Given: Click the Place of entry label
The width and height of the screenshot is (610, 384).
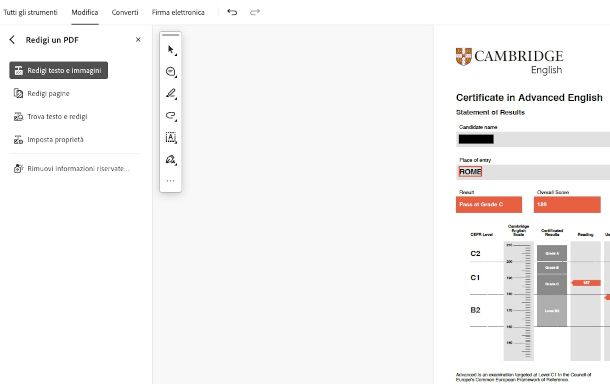Looking at the screenshot, I should (475, 160).
